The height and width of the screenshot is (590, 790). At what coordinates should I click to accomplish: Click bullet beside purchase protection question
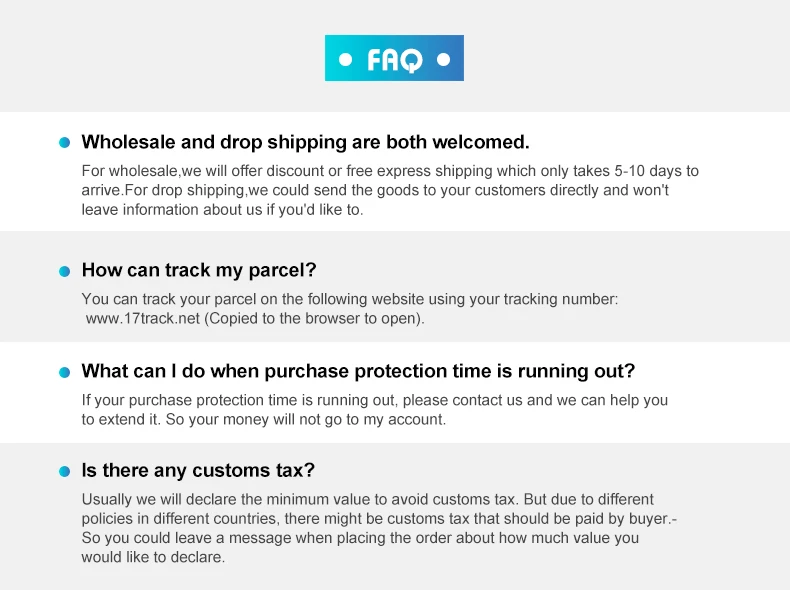coord(65,372)
